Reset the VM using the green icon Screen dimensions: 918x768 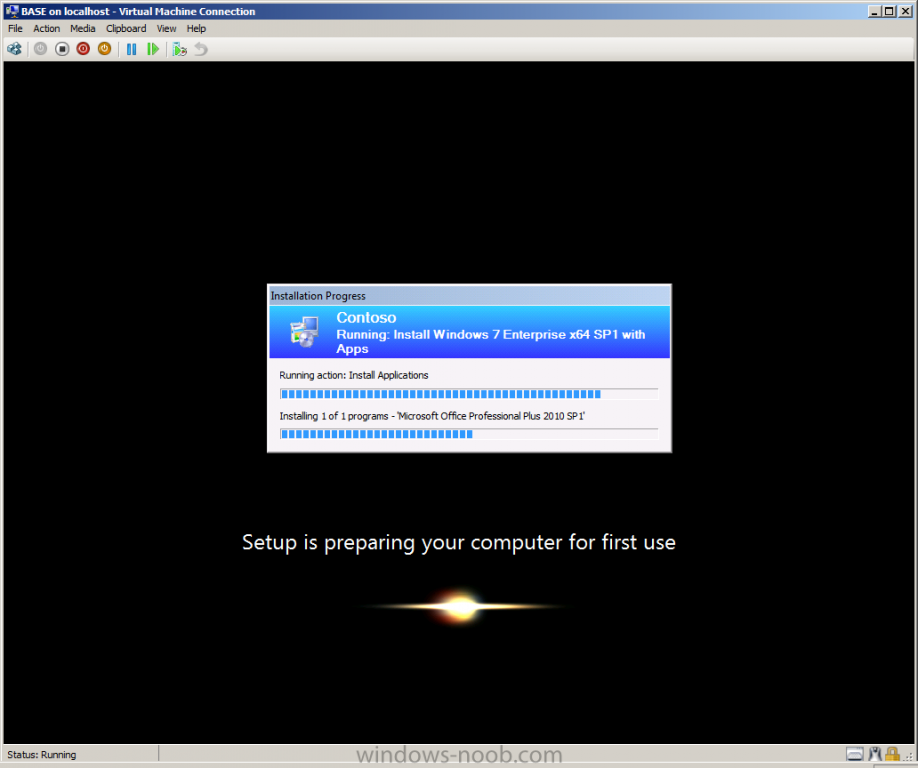[153, 49]
